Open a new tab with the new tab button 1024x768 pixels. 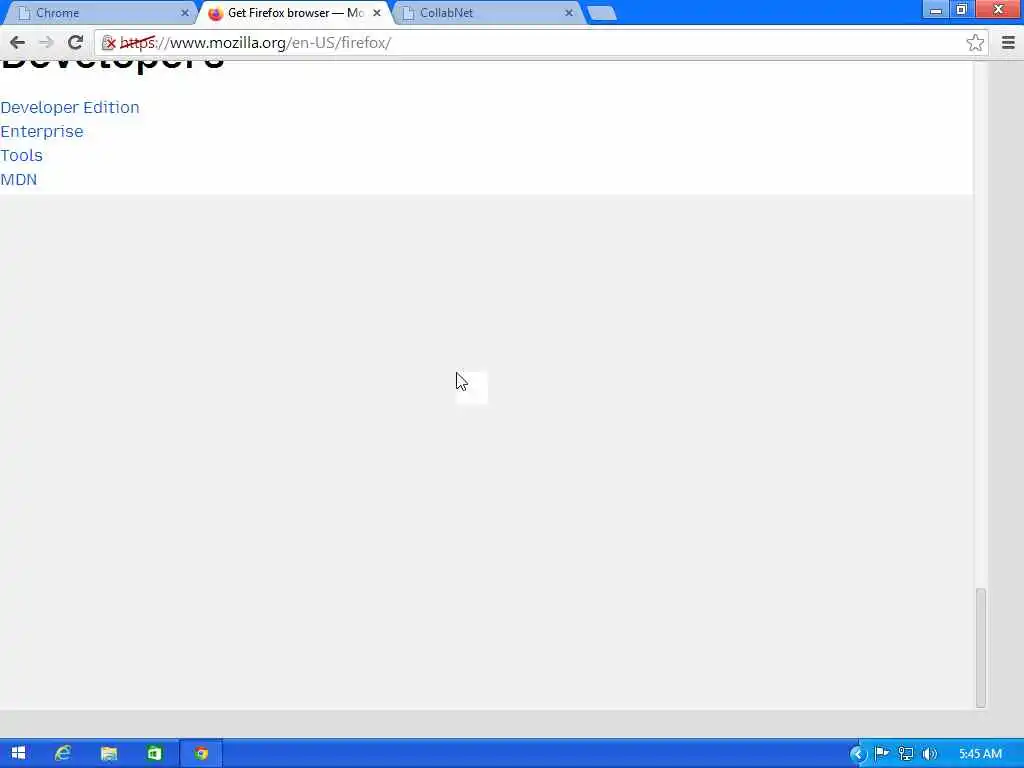point(601,13)
